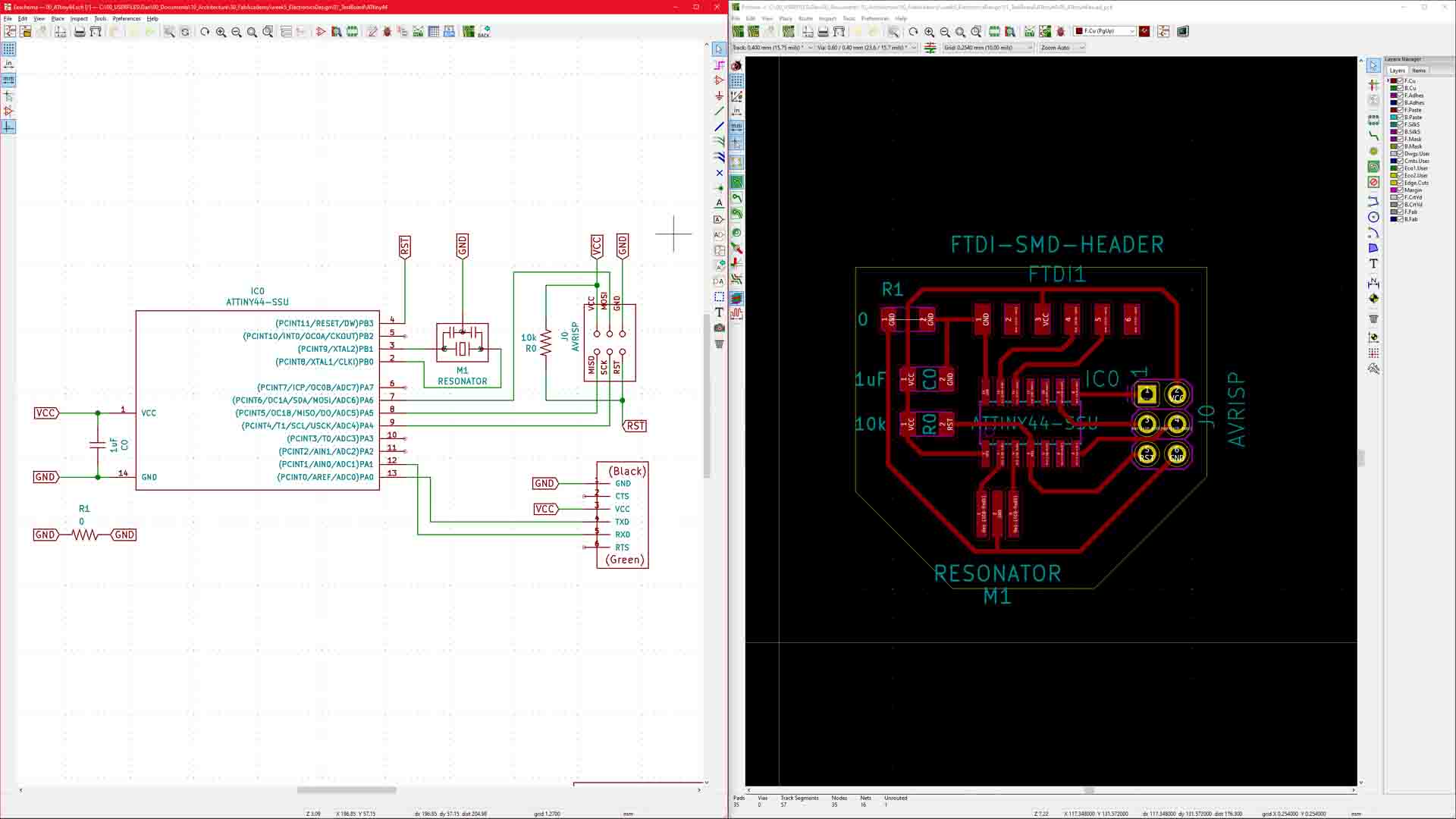Open Eeschema symbol library editor icon
1456x819 pixels.
click(321, 32)
